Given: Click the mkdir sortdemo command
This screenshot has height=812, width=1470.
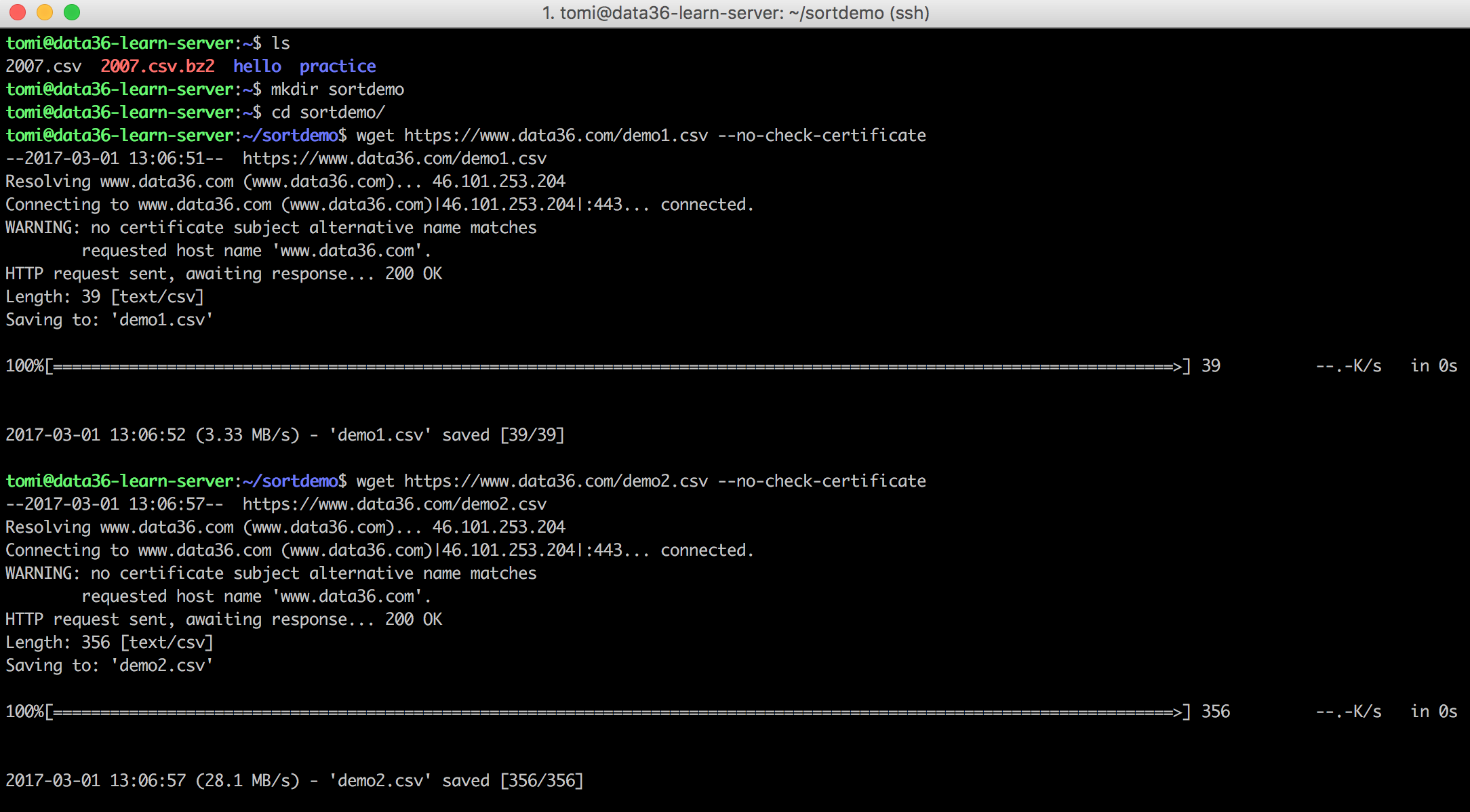Looking at the screenshot, I should 338,89.
